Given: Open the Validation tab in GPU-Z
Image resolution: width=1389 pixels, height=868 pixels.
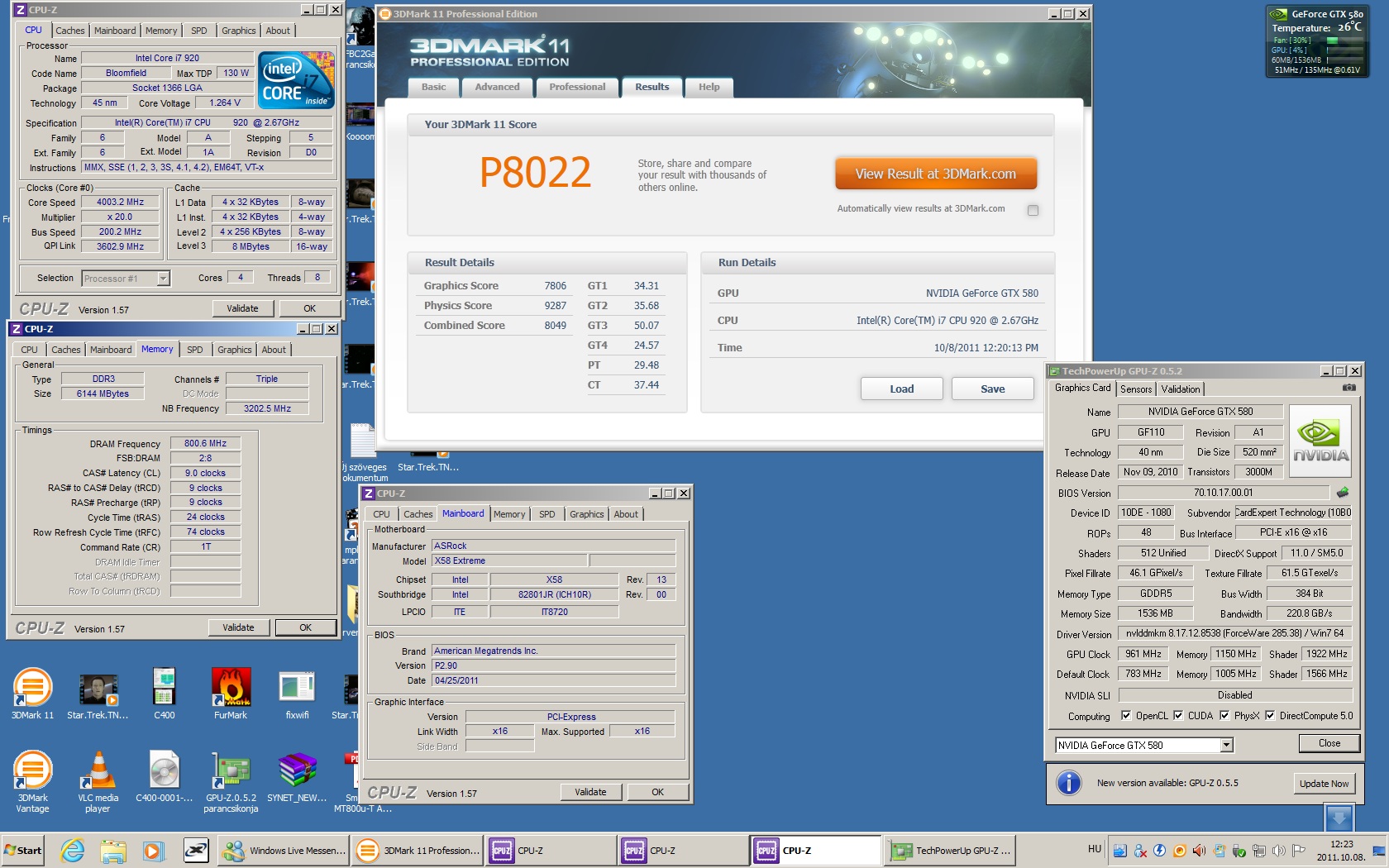Looking at the screenshot, I should point(1180,389).
